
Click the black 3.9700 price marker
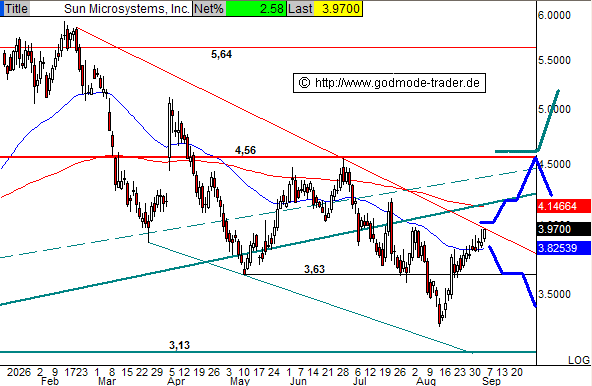[563, 229]
